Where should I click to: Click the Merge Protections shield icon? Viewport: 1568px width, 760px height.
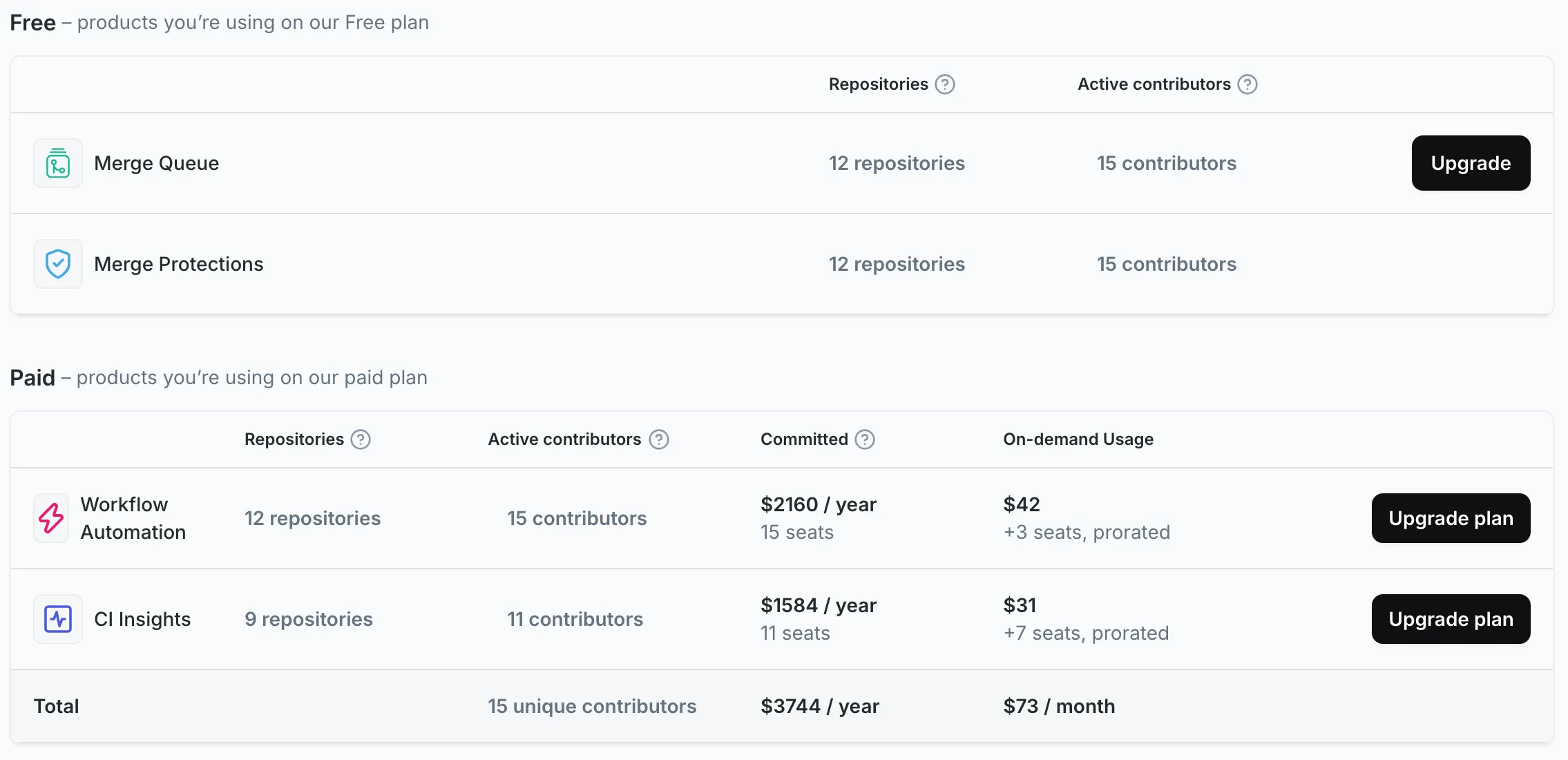[x=58, y=264]
